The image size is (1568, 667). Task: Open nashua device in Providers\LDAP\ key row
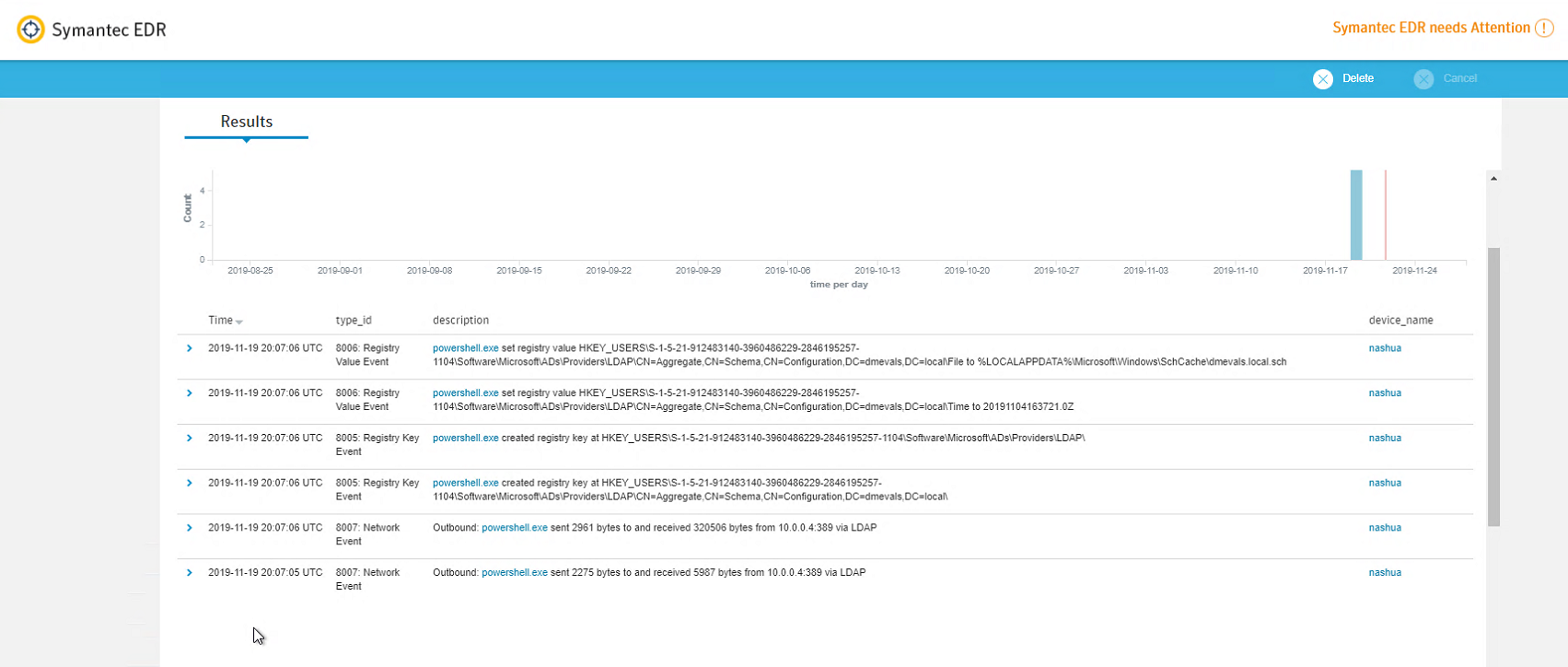(x=1385, y=438)
